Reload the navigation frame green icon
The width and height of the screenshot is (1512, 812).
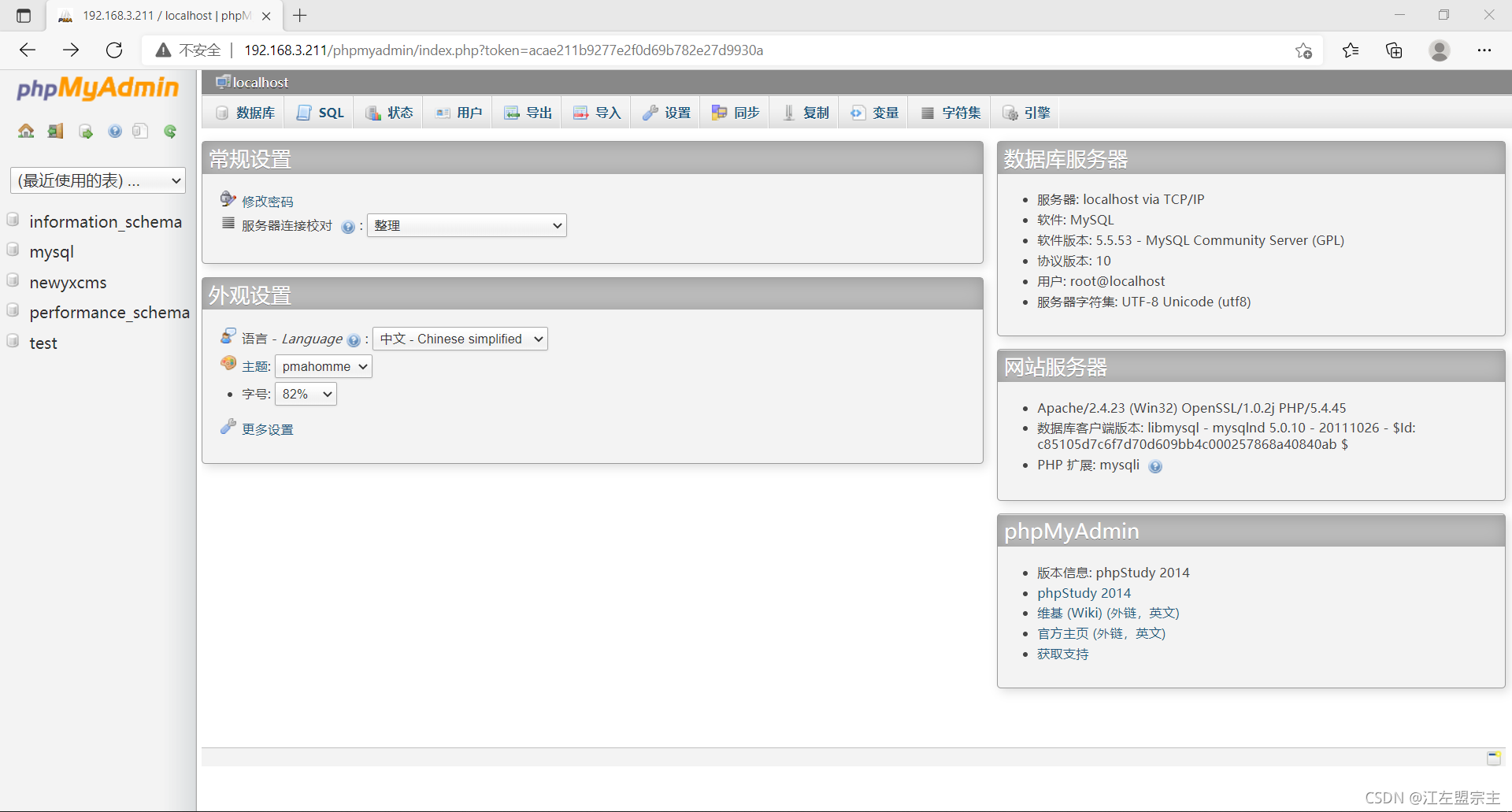pos(170,131)
